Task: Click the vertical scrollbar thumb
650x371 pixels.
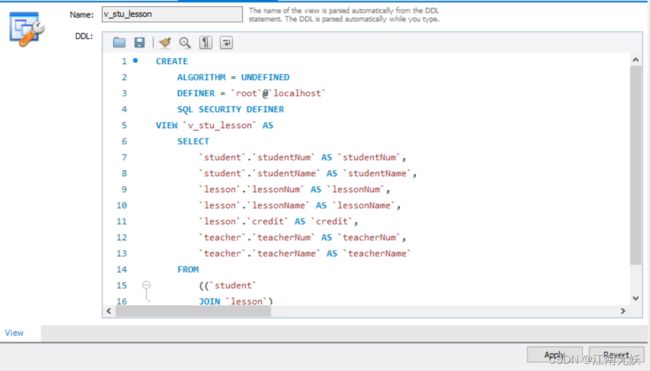Action: (635, 165)
